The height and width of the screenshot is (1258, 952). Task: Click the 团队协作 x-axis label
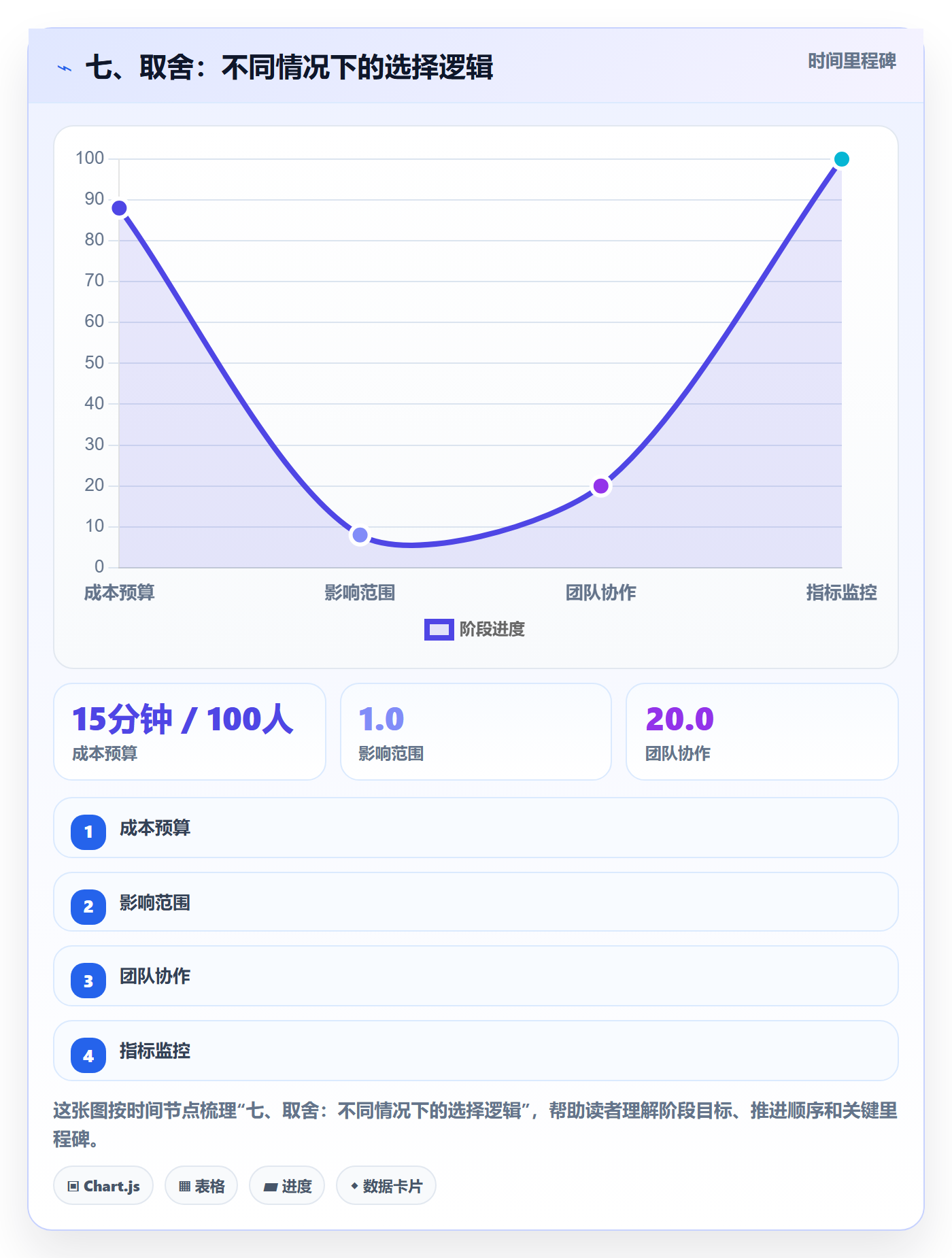point(601,593)
